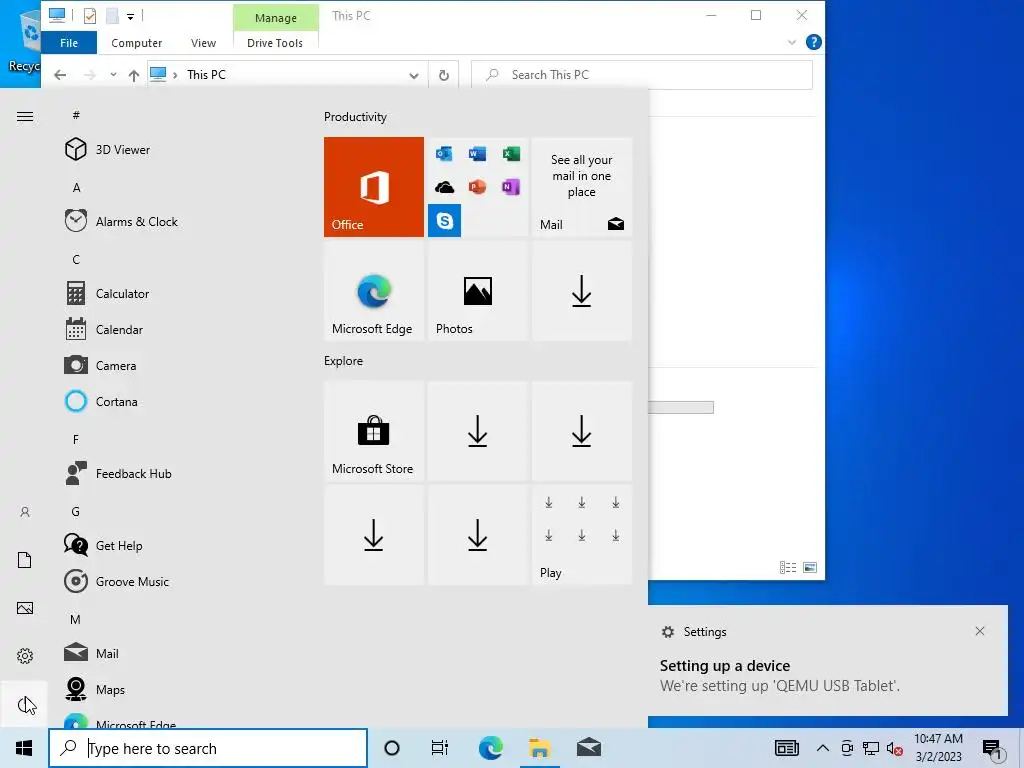Open OneDrive icon in Office folder tile
Viewport: 1024px width, 768px height.
click(444, 187)
